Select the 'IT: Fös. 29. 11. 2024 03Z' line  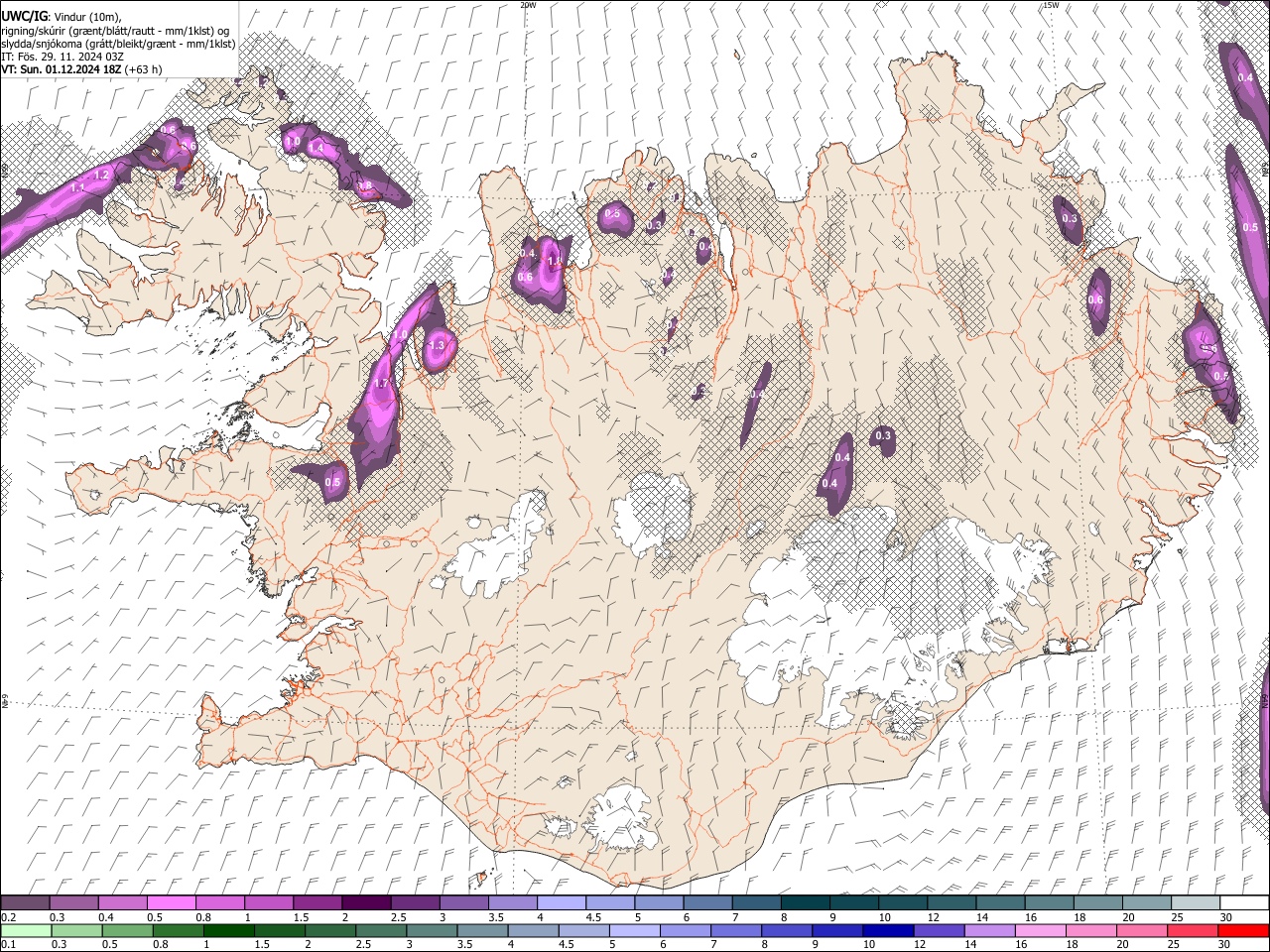pyautogui.click(x=63, y=57)
